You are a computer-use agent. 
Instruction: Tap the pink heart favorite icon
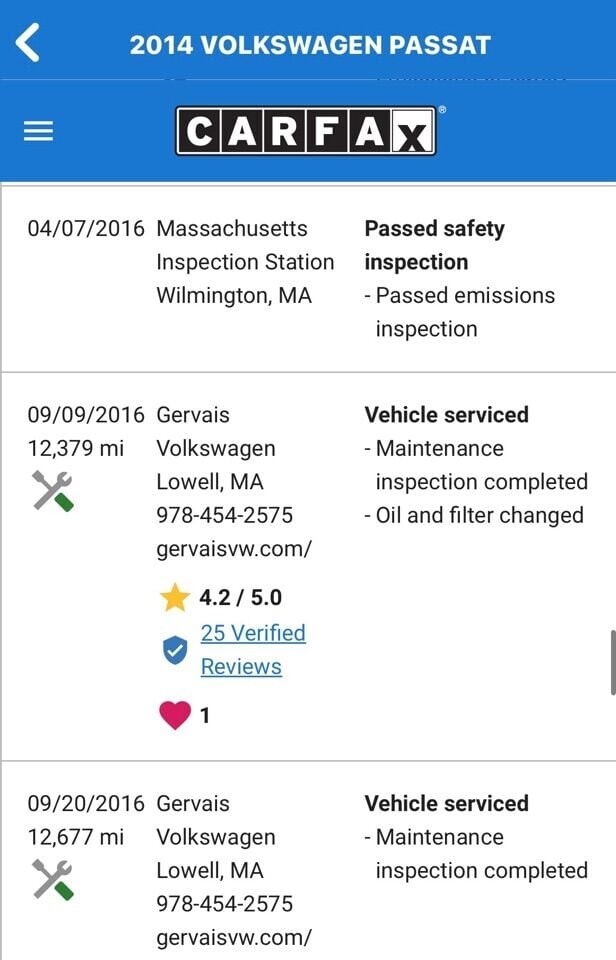pos(175,715)
